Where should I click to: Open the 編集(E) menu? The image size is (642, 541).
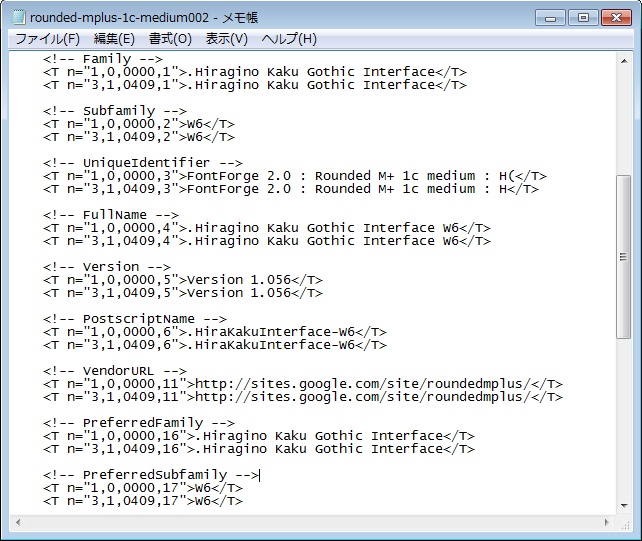[x=114, y=39]
